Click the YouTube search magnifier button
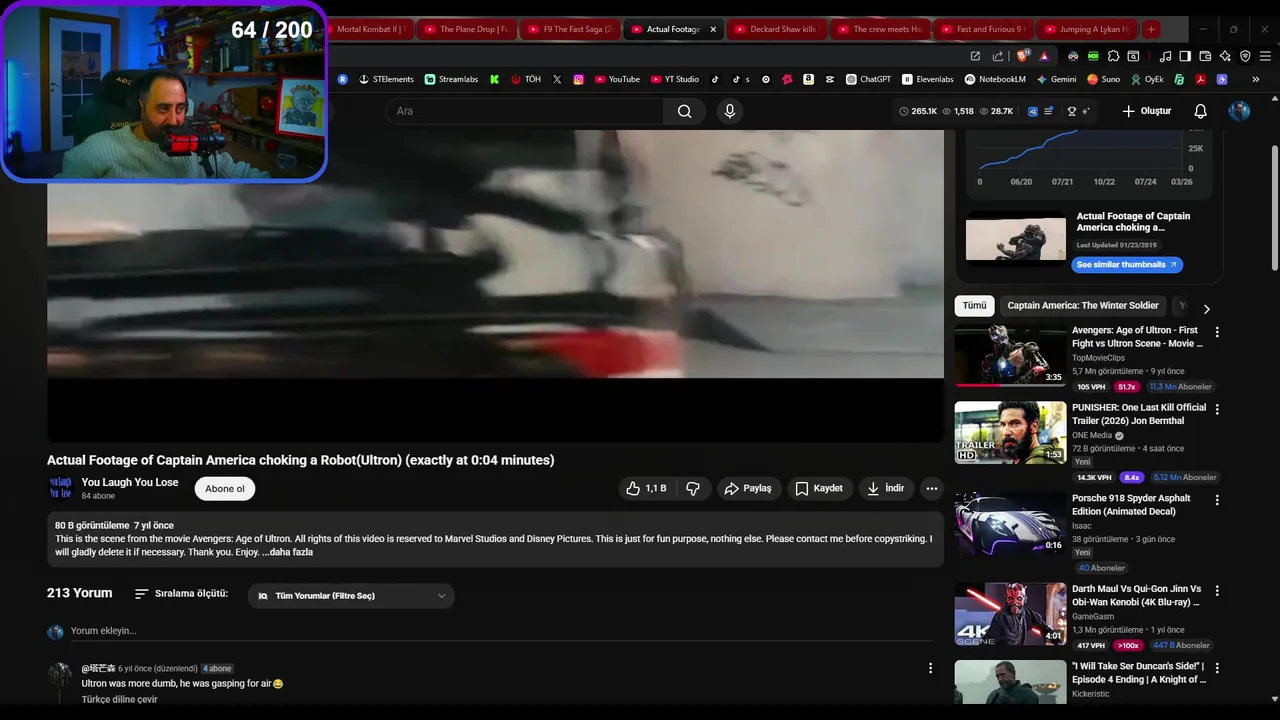Image resolution: width=1280 pixels, height=720 pixels. click(x=684, y=111)
